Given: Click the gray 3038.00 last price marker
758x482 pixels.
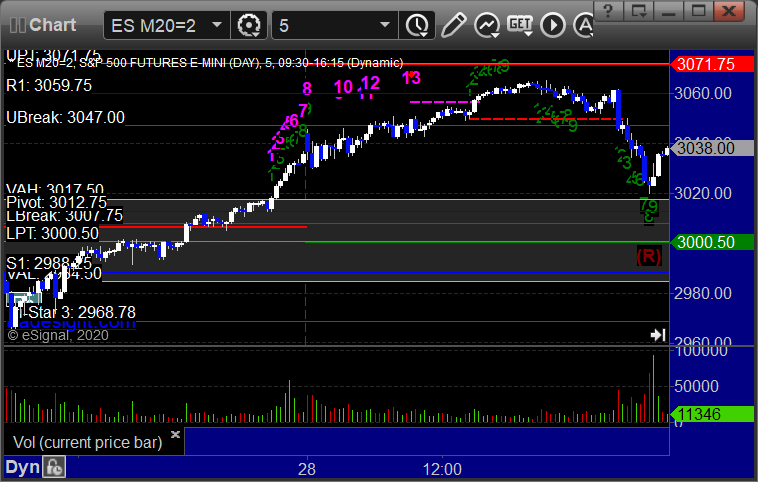Looking at the screenshot, I should tap(712, 147).
